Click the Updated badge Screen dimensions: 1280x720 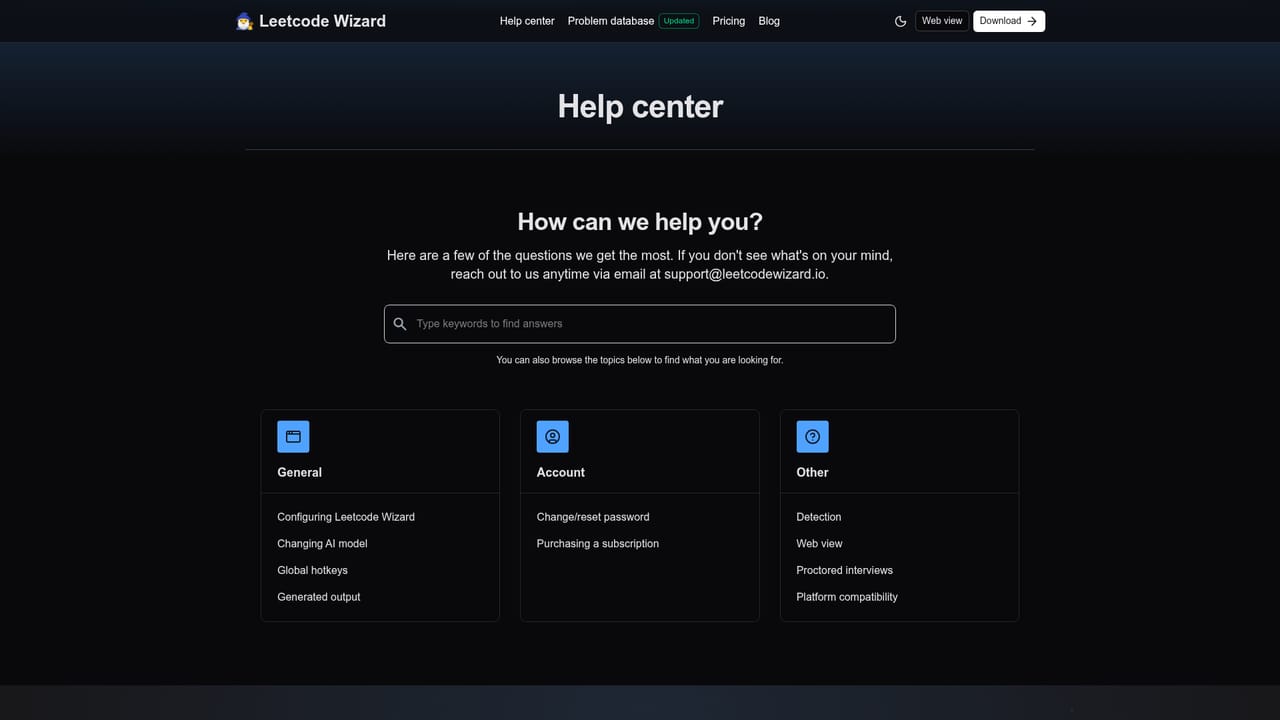(x=679, y=21)
